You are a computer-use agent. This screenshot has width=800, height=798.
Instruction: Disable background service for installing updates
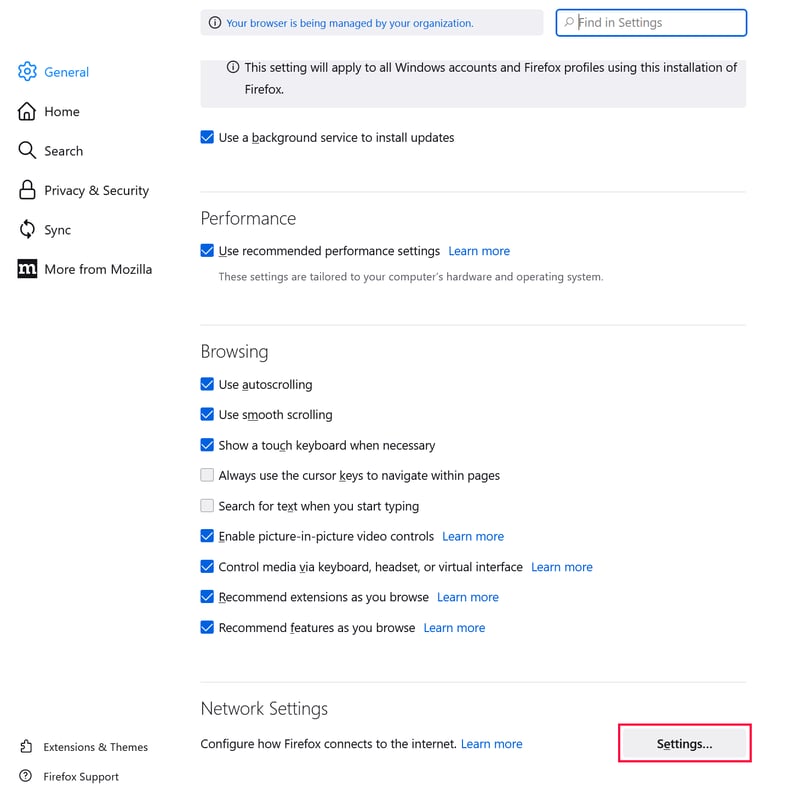pyautogui.click(x=207, y=138)
